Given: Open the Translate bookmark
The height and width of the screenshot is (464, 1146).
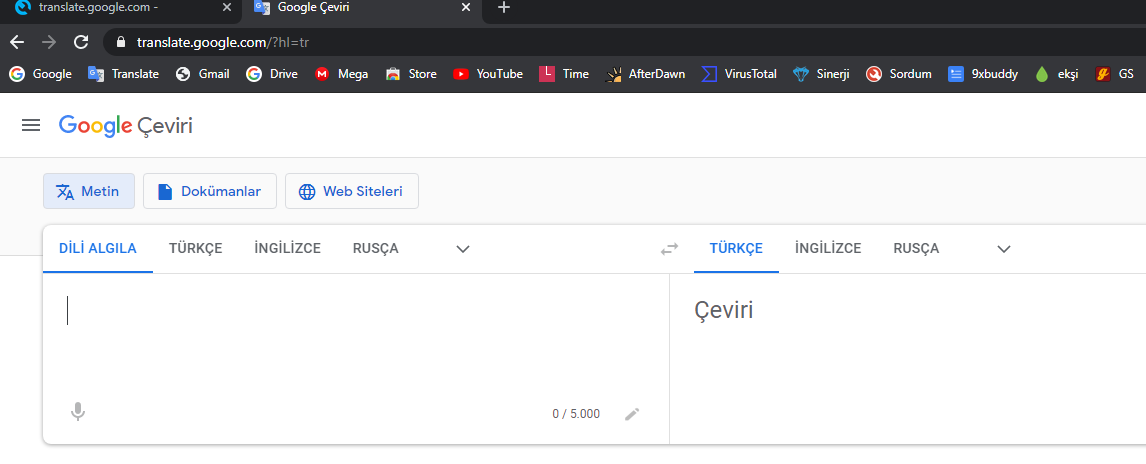Looking at the screenshot, I should pos(124,74).
